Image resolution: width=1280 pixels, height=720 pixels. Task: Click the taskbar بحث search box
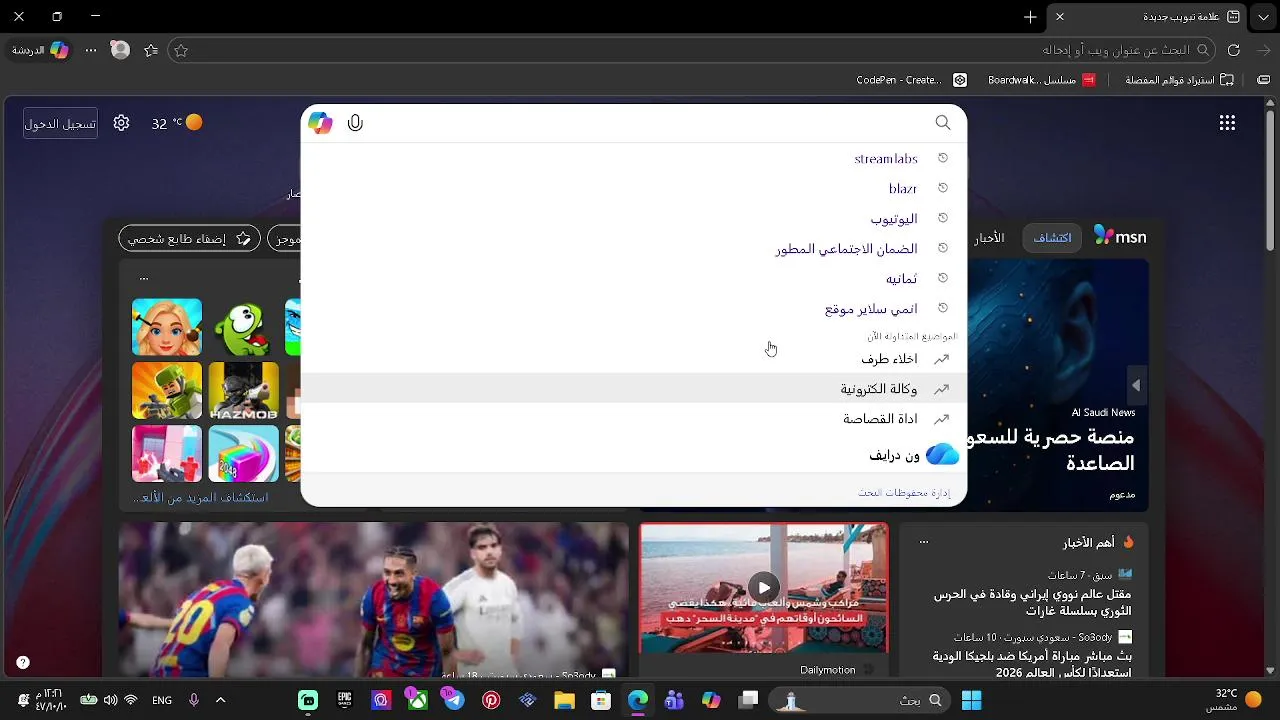860,700
